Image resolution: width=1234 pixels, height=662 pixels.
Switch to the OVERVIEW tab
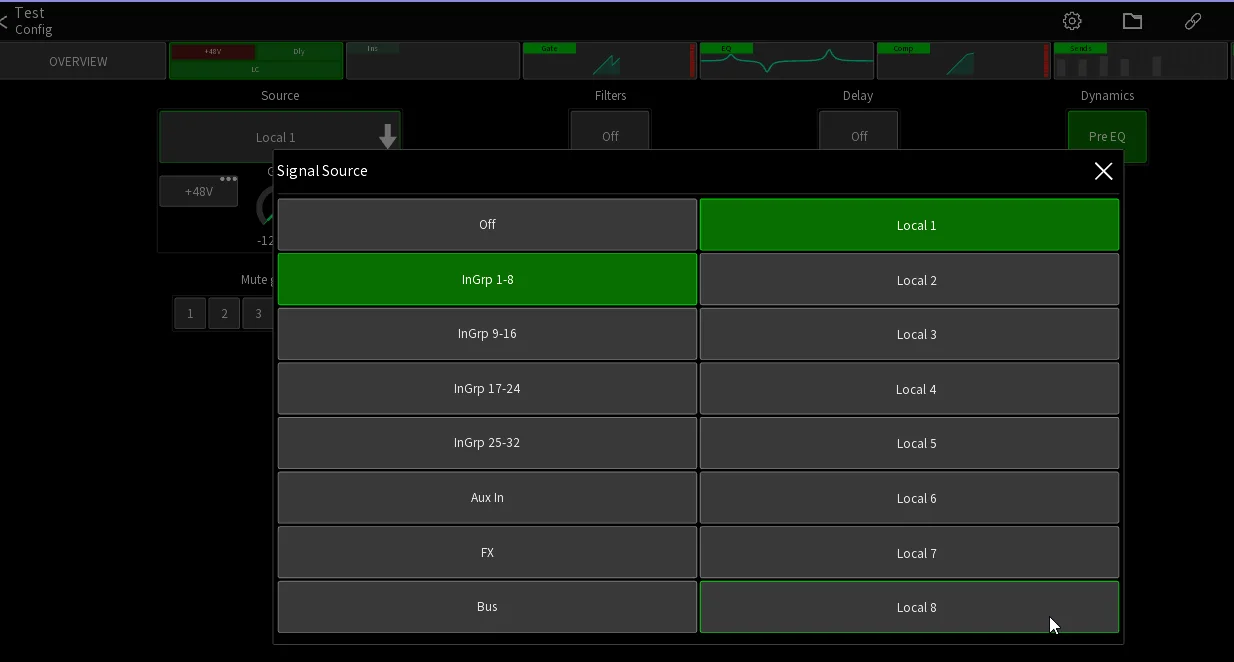tap(79, 61)
